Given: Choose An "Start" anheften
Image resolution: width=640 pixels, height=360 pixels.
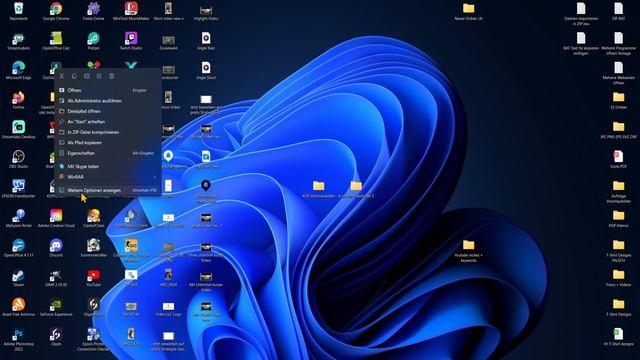Looking at the screenshot, I should click(108, 122).
